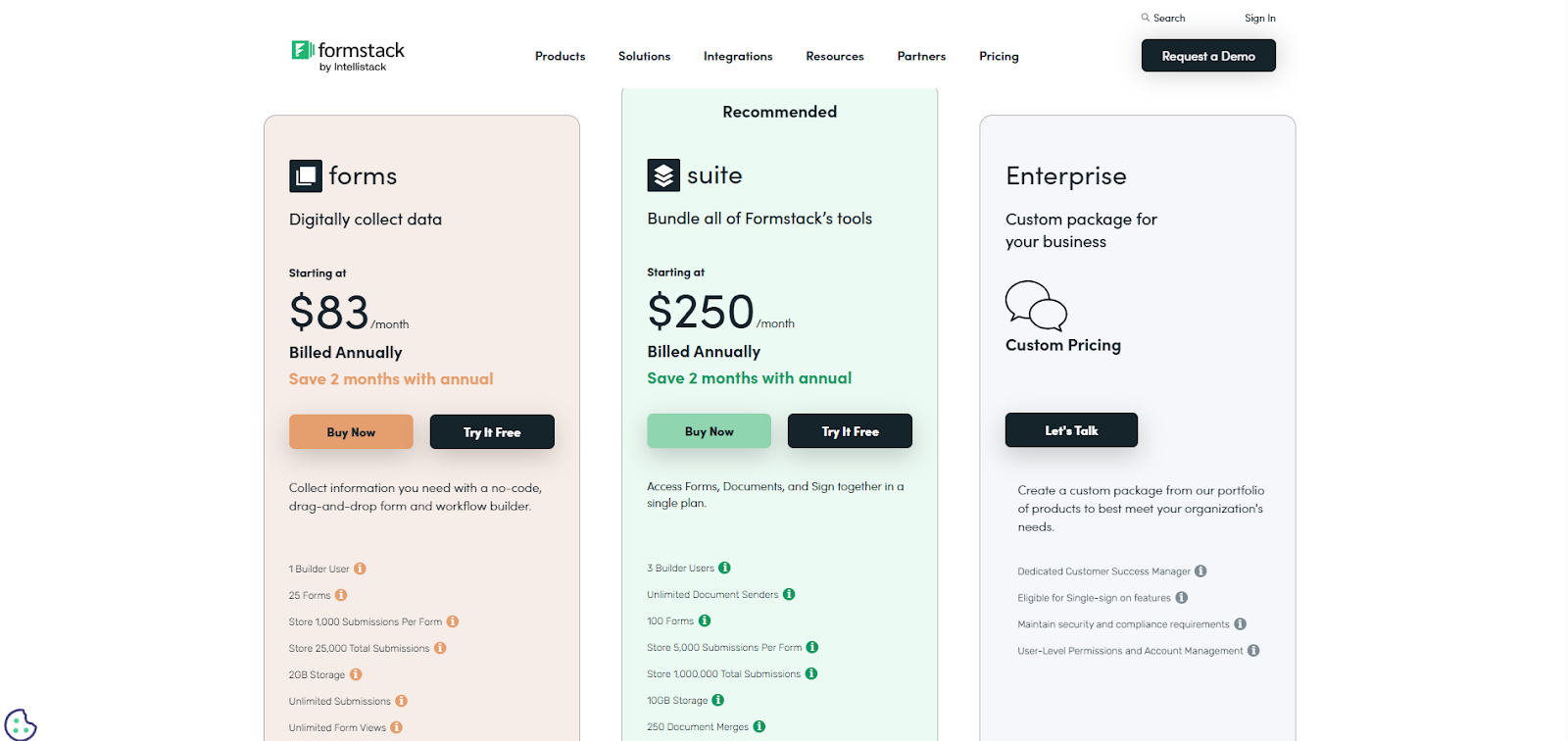Image resolution: width=1568 pixels, height=741 pixels.
Task: Open the Partners menu
Action: pyautogui.click(x=921, y=56)
